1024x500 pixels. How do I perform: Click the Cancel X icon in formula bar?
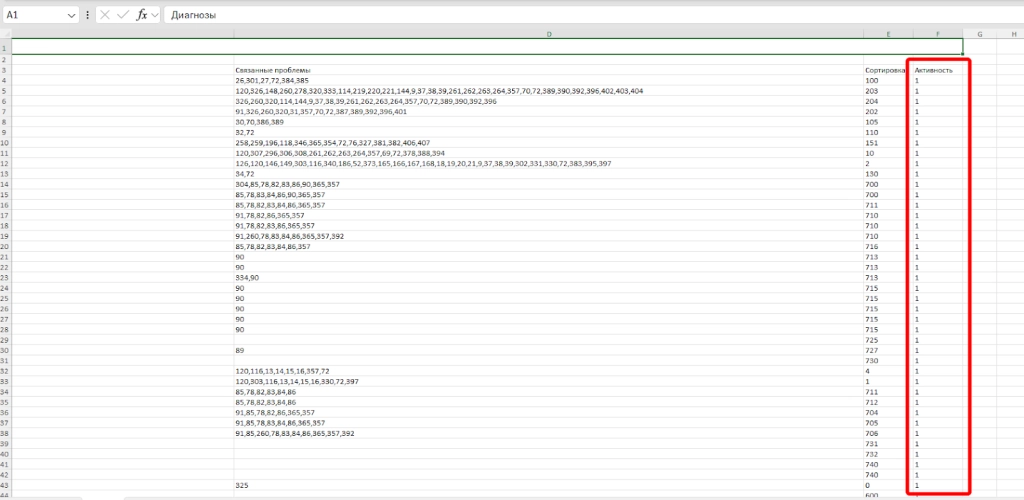[104, 15]
